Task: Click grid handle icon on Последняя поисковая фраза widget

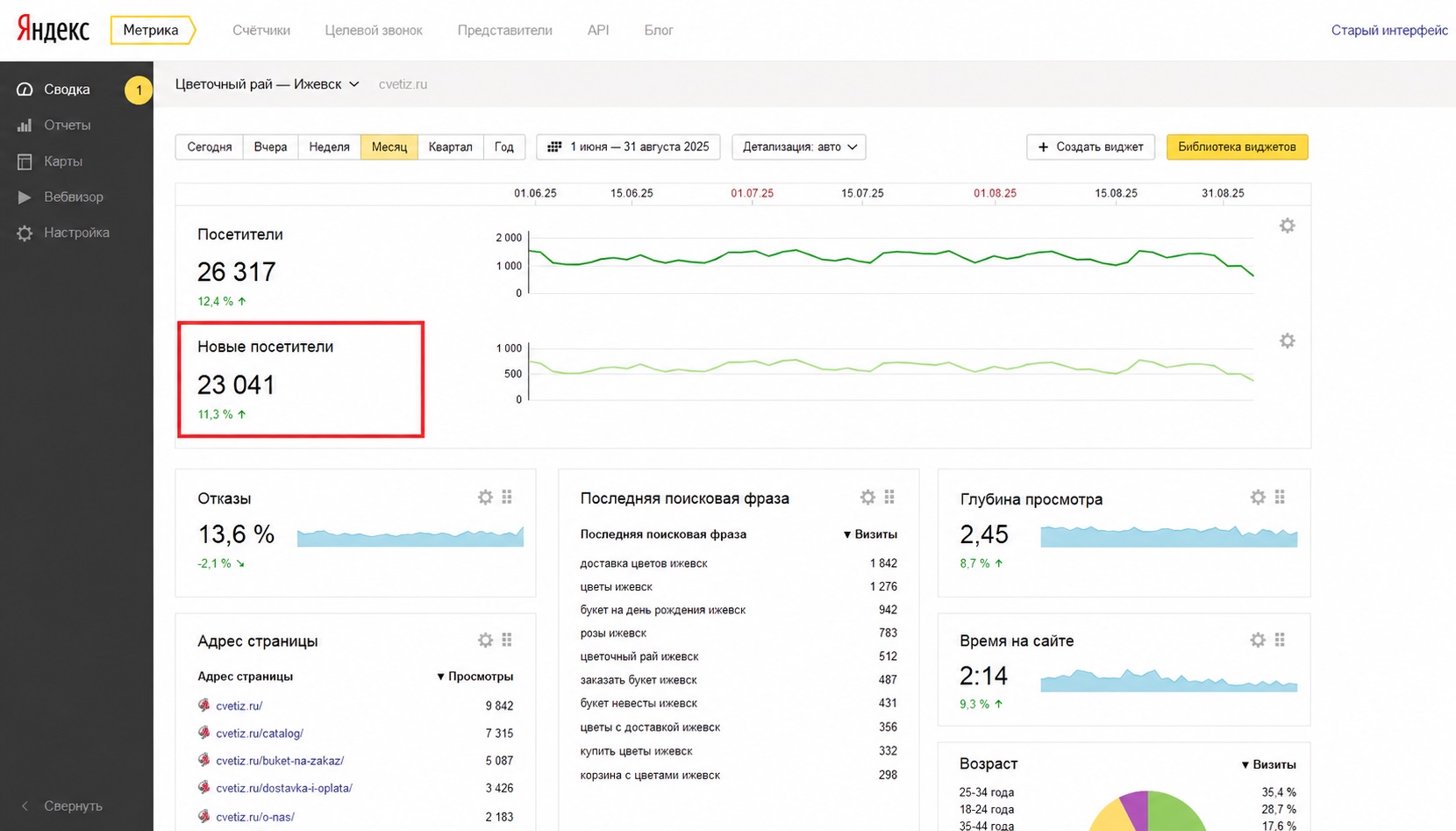Action: 889,498
